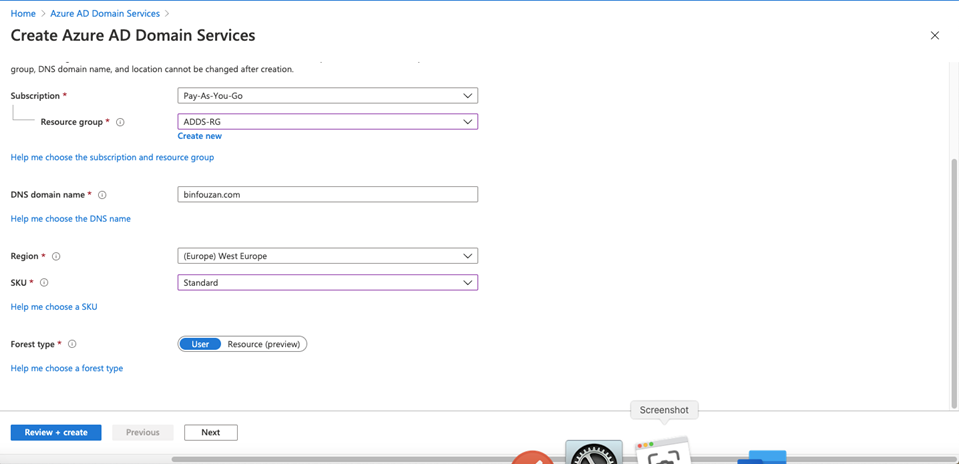Open the red app icon in the dock

tap(532, 457)
